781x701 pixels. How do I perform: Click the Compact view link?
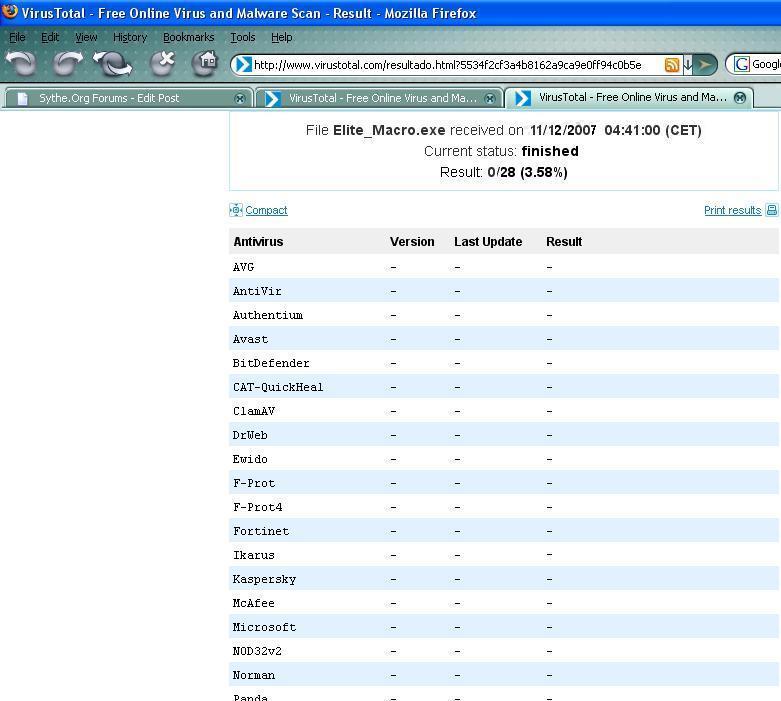(266, 210)
